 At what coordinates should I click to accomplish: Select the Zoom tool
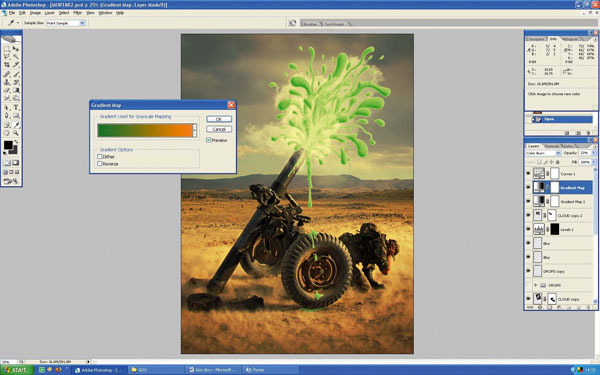[16, 133]
